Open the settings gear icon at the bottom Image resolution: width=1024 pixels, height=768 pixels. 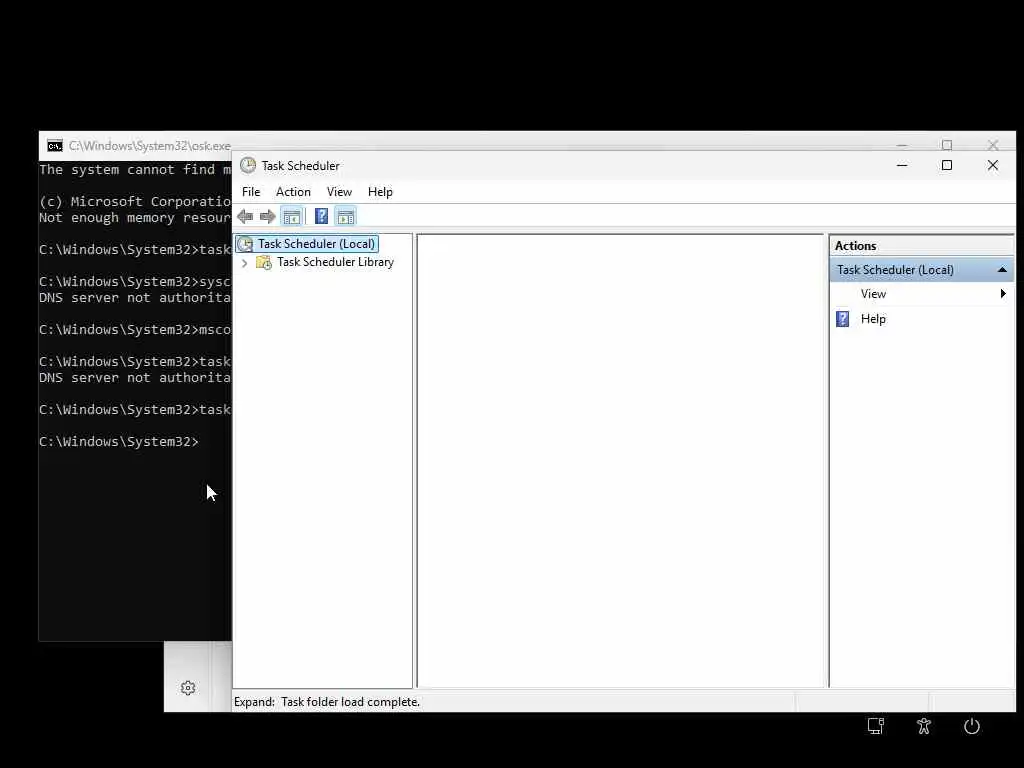click(x=188, y=688)
